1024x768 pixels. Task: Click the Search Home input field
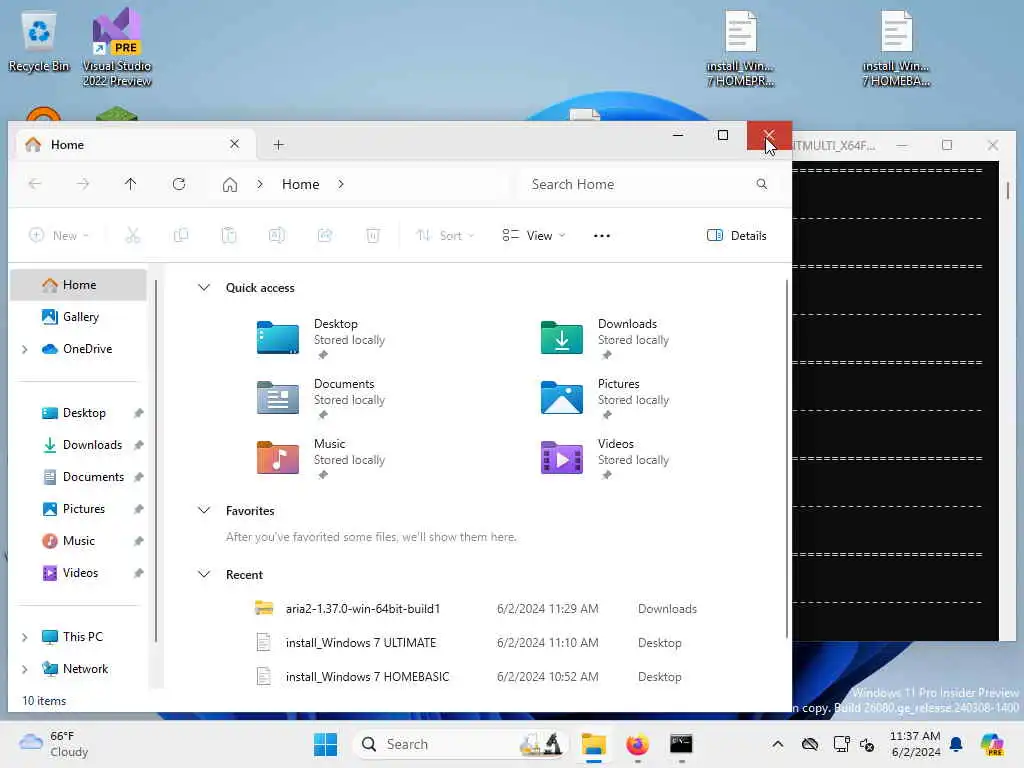(647, 184)
